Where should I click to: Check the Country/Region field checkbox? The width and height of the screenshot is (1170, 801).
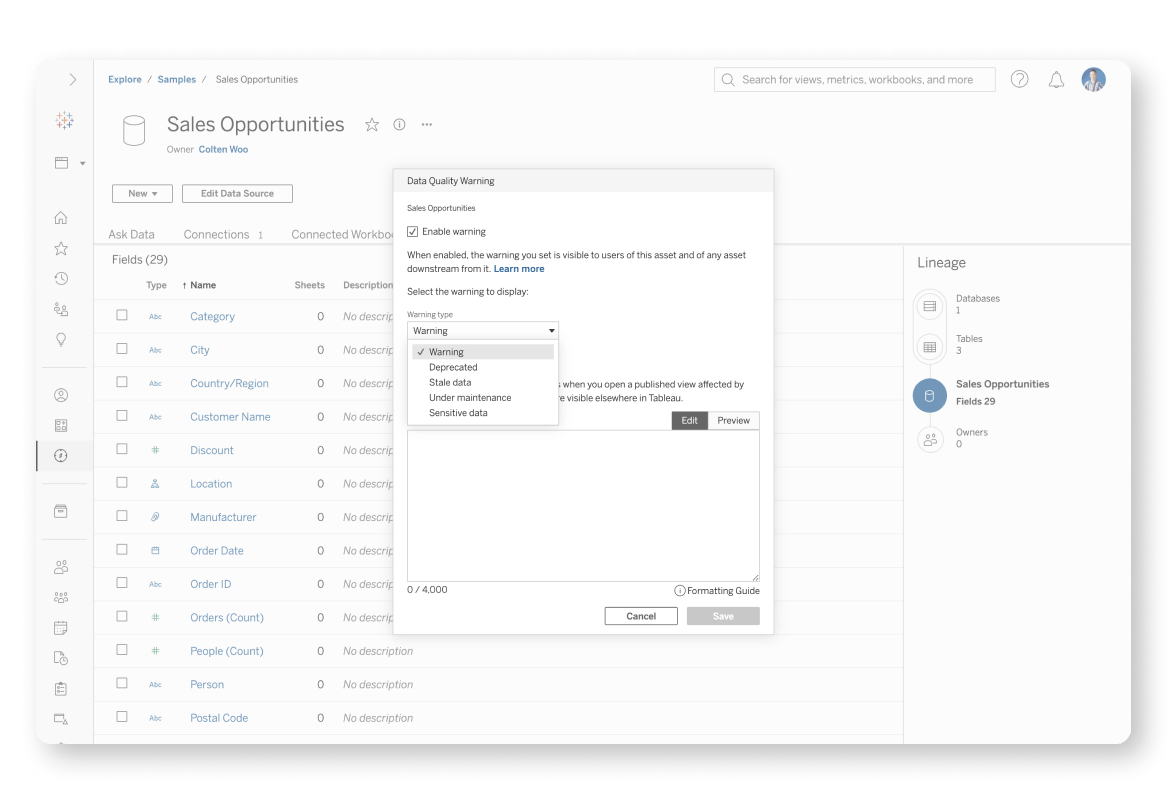(x=122, y=381)
